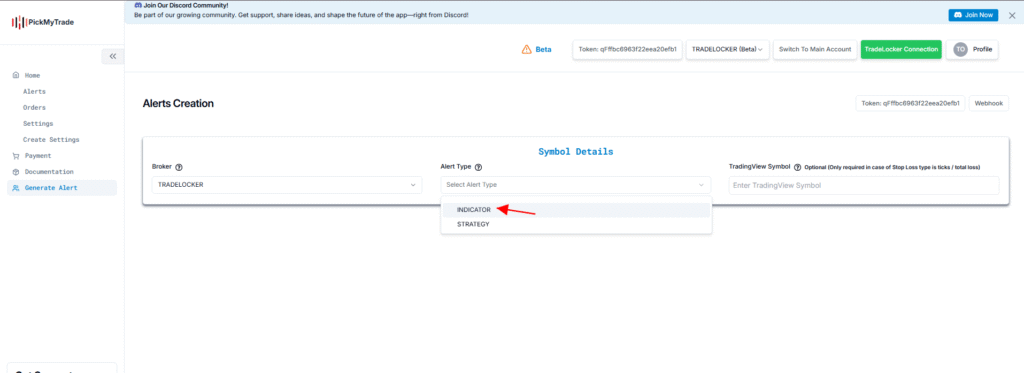Click the Enter TradingView Symbol field
Viewport: 1024px width, 373px height.
864,185
